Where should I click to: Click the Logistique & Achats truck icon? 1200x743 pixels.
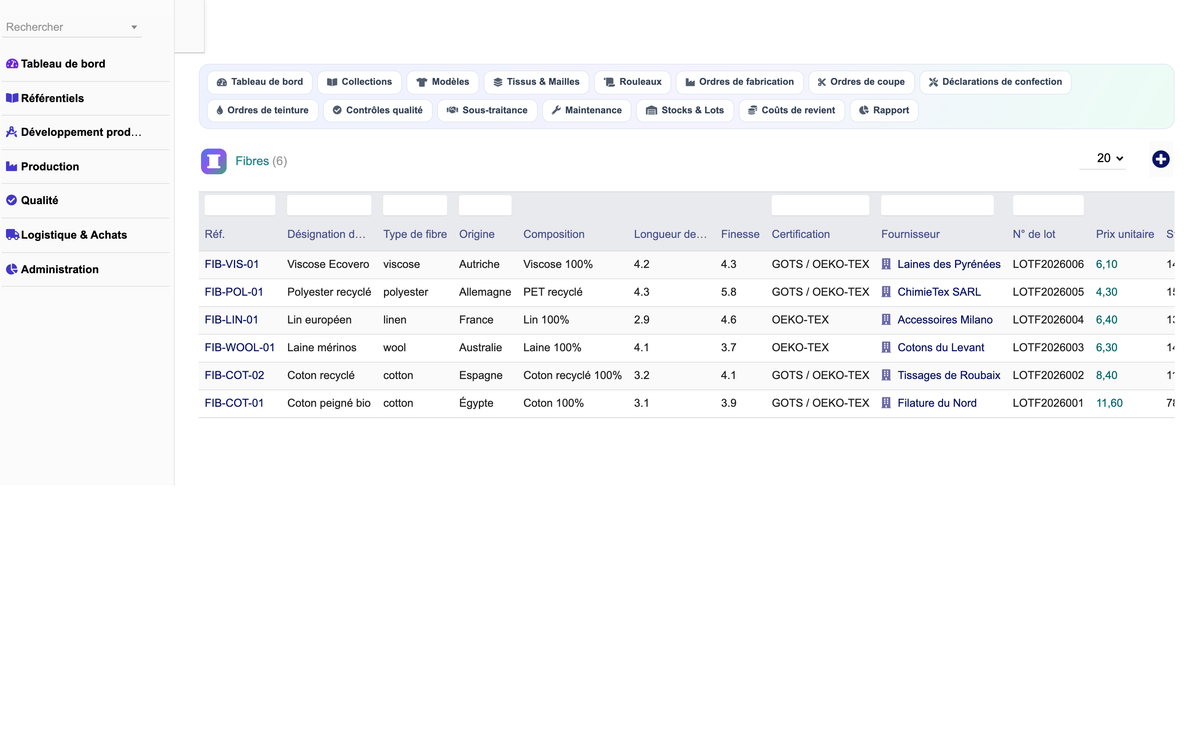pos(12,235)
